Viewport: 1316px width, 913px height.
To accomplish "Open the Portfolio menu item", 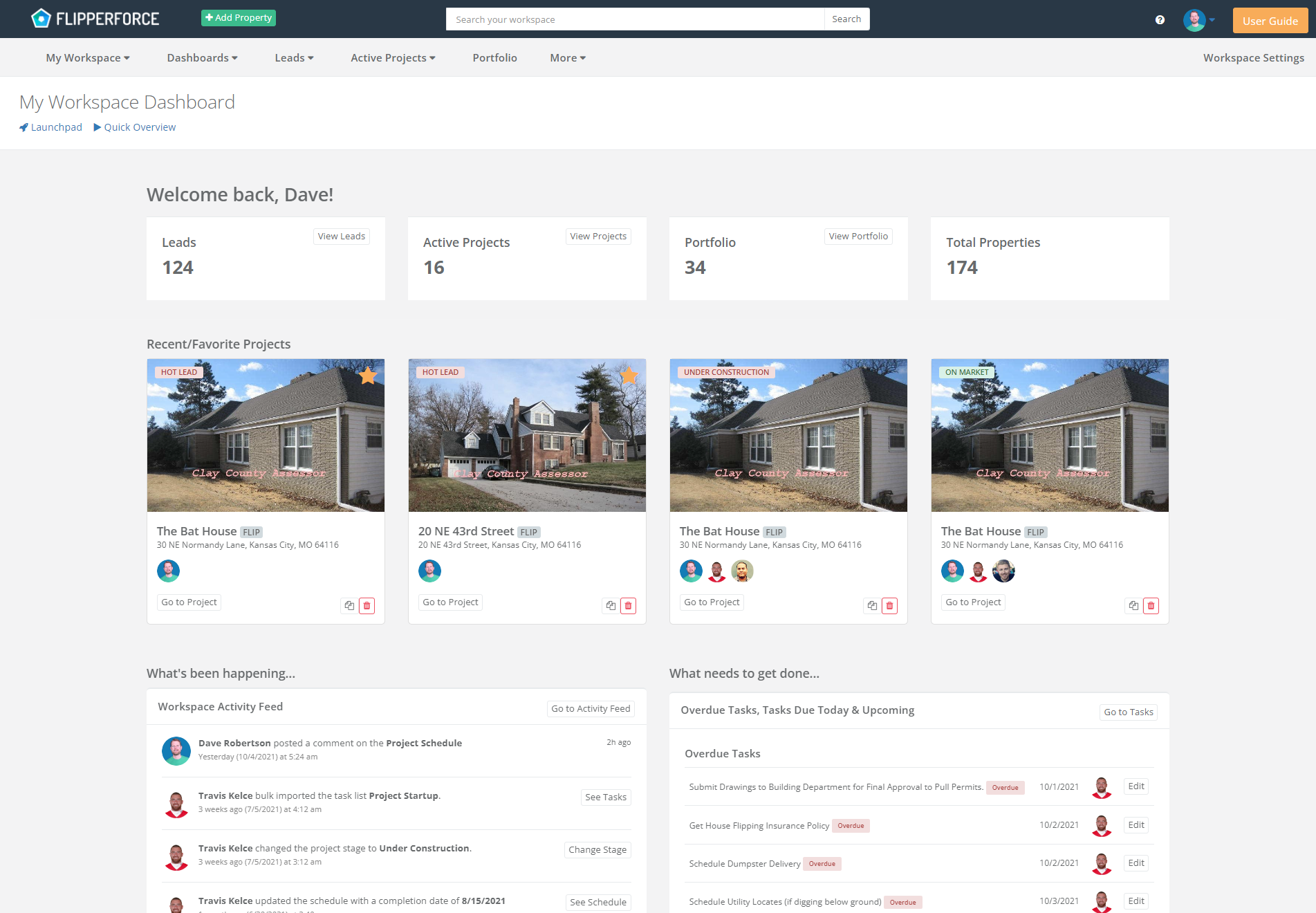I will 494,57.
